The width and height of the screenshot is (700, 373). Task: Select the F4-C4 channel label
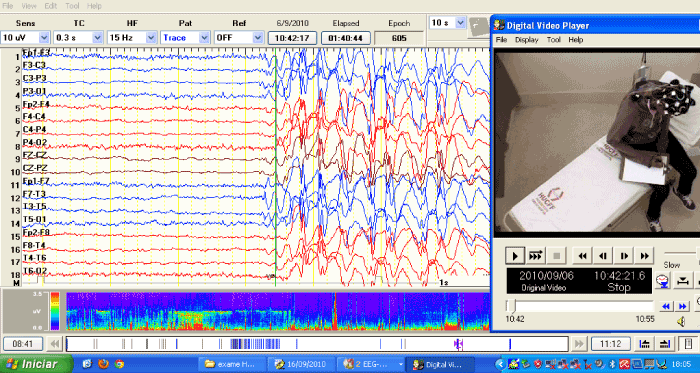pyautogui.click(x=34, y=117)
